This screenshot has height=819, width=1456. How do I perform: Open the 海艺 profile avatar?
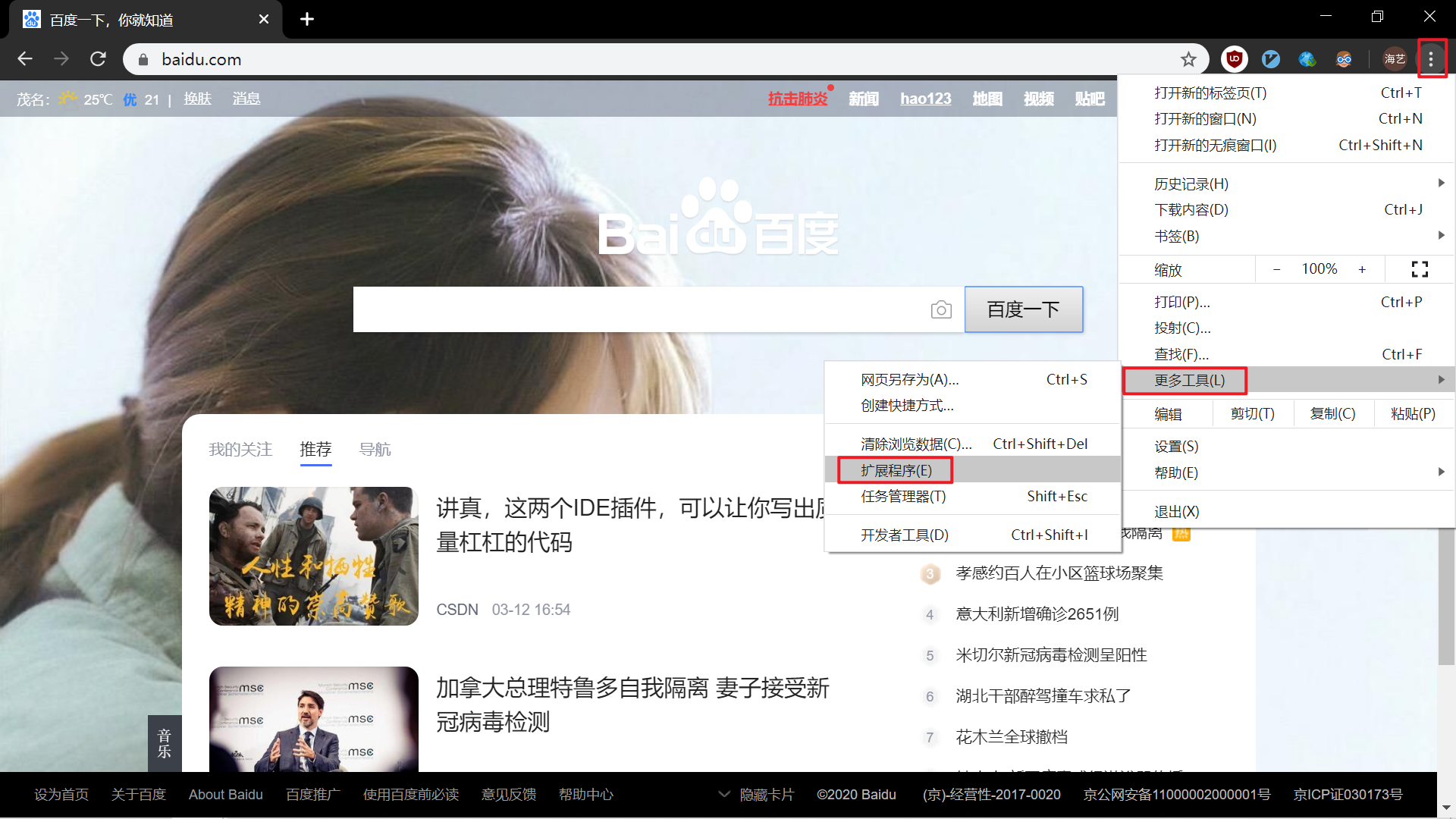click(1395, 59)
